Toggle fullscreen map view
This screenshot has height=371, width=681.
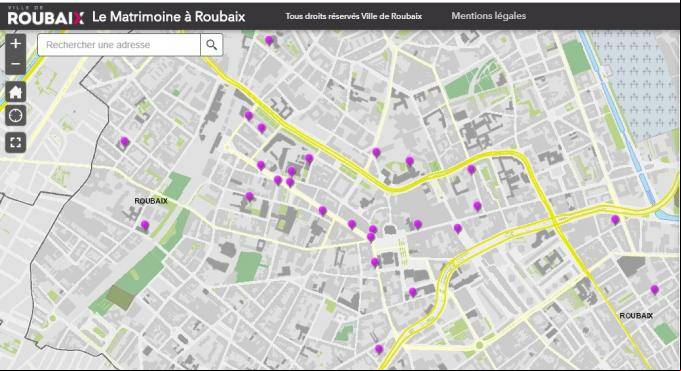16,142
